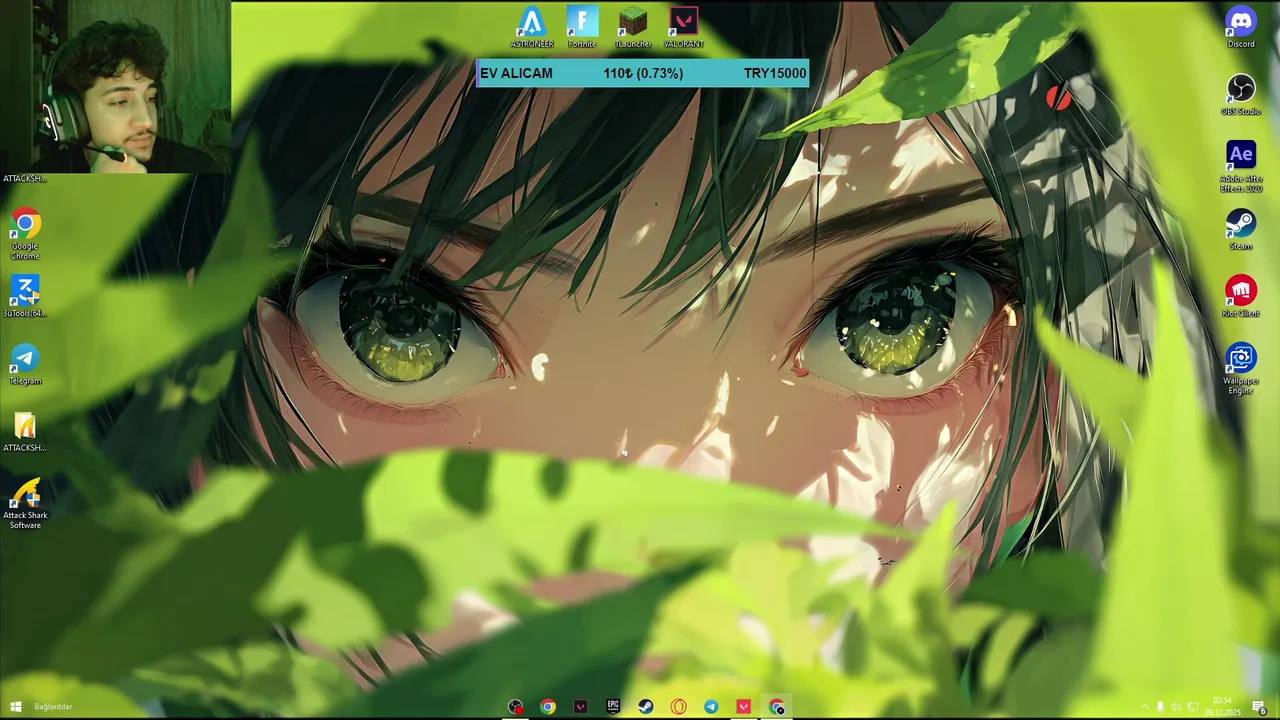Launch the VALORANT desktop shortcut
The width and height of the screenshot is (1280, 720).
684,28
